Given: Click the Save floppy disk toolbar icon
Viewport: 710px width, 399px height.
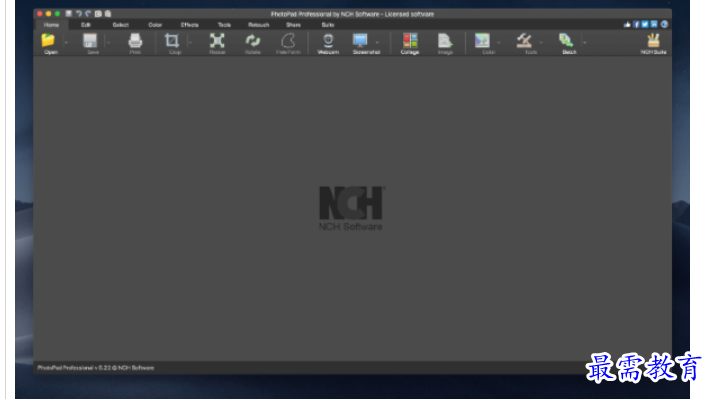Looking at the screenshot, I should click(90, 41).
